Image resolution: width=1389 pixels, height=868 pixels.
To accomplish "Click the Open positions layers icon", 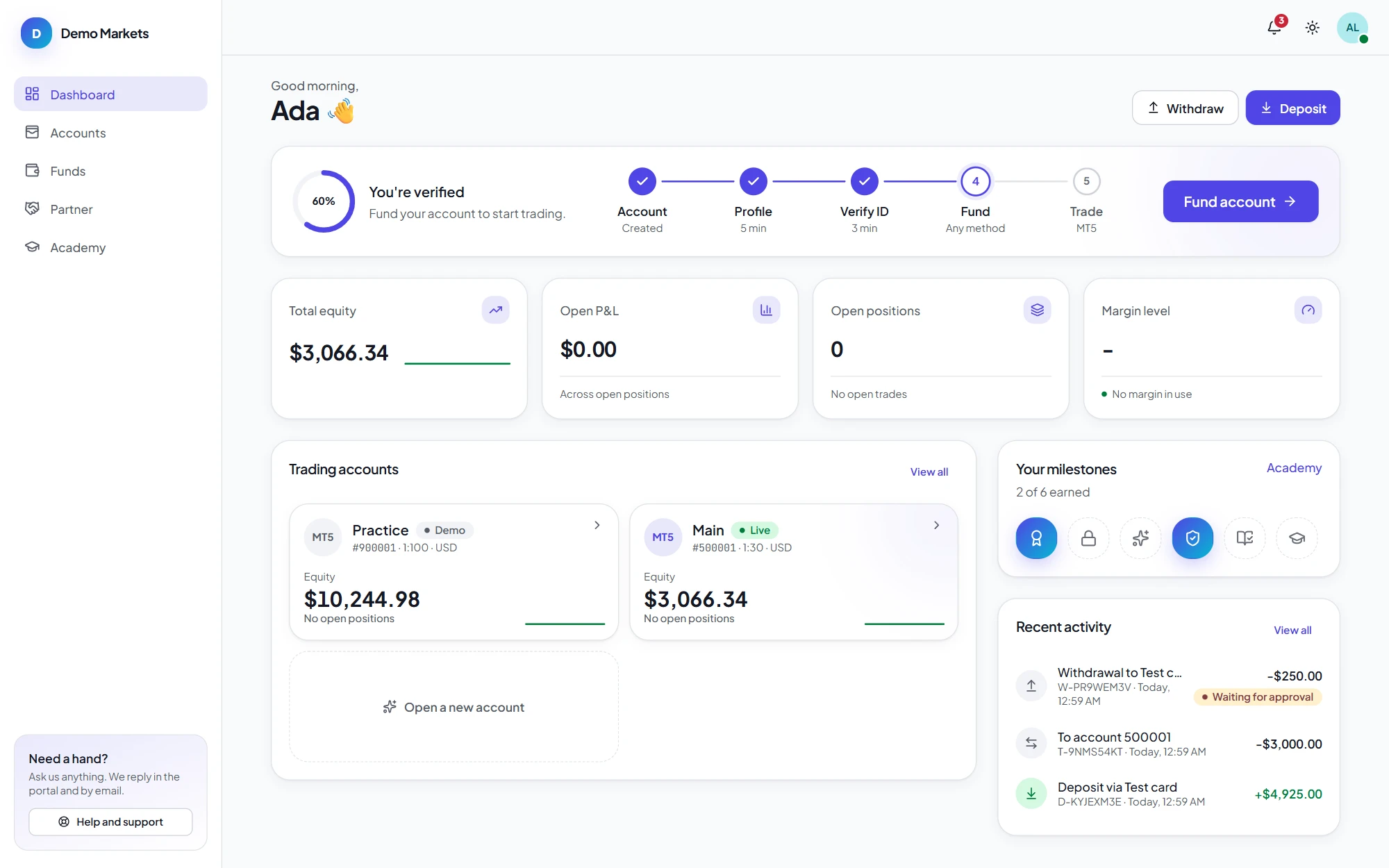I will [x=1037, y=310].
